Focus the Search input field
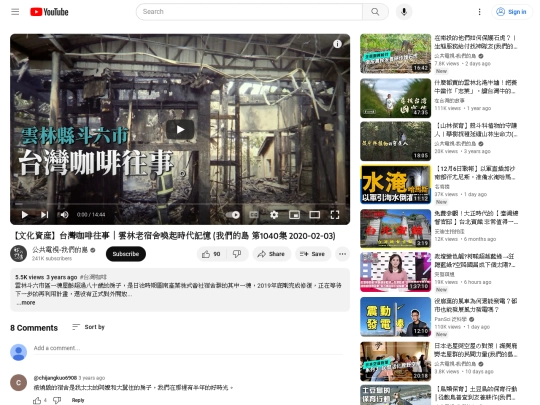Screen dimensions: 540x405 click(249, 12)
